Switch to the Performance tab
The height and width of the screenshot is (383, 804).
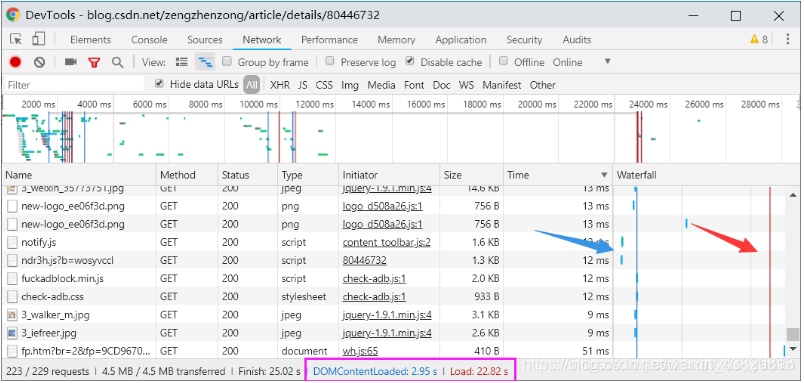pyautogui.click(x=329, y=39)
